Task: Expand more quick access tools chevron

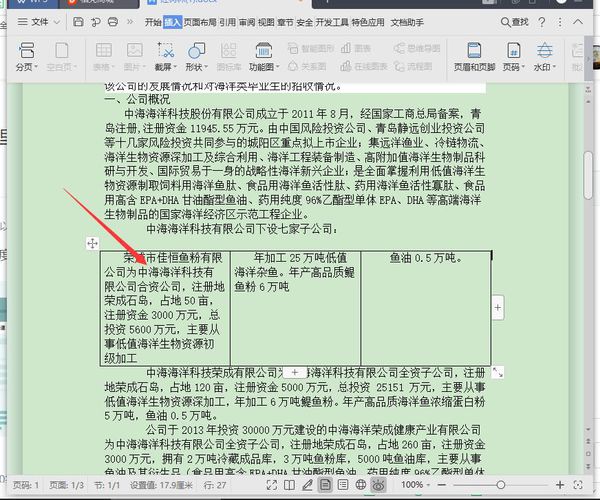Action: tap(130, 22)
